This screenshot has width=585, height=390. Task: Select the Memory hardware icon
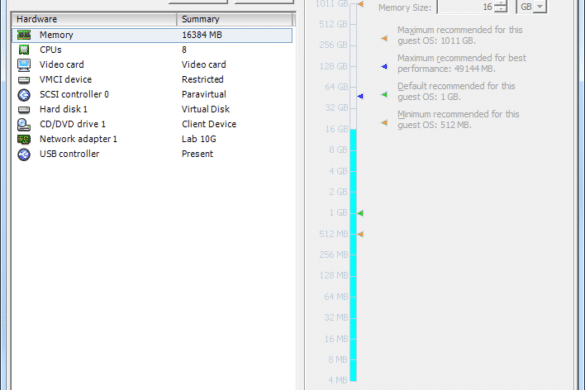coord(24,35)
